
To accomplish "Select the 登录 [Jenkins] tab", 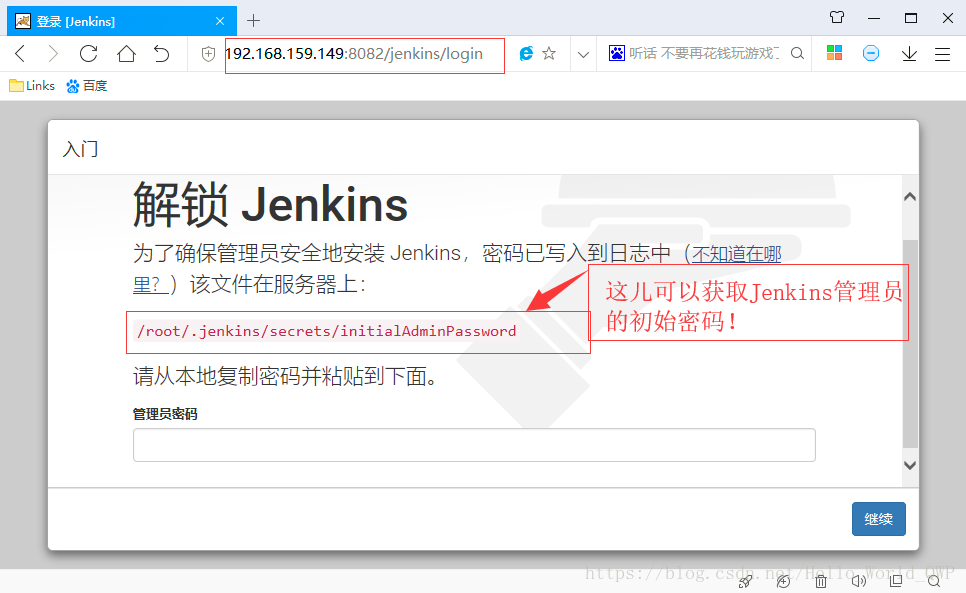I will pyautogui.click(x=121, y=21).
